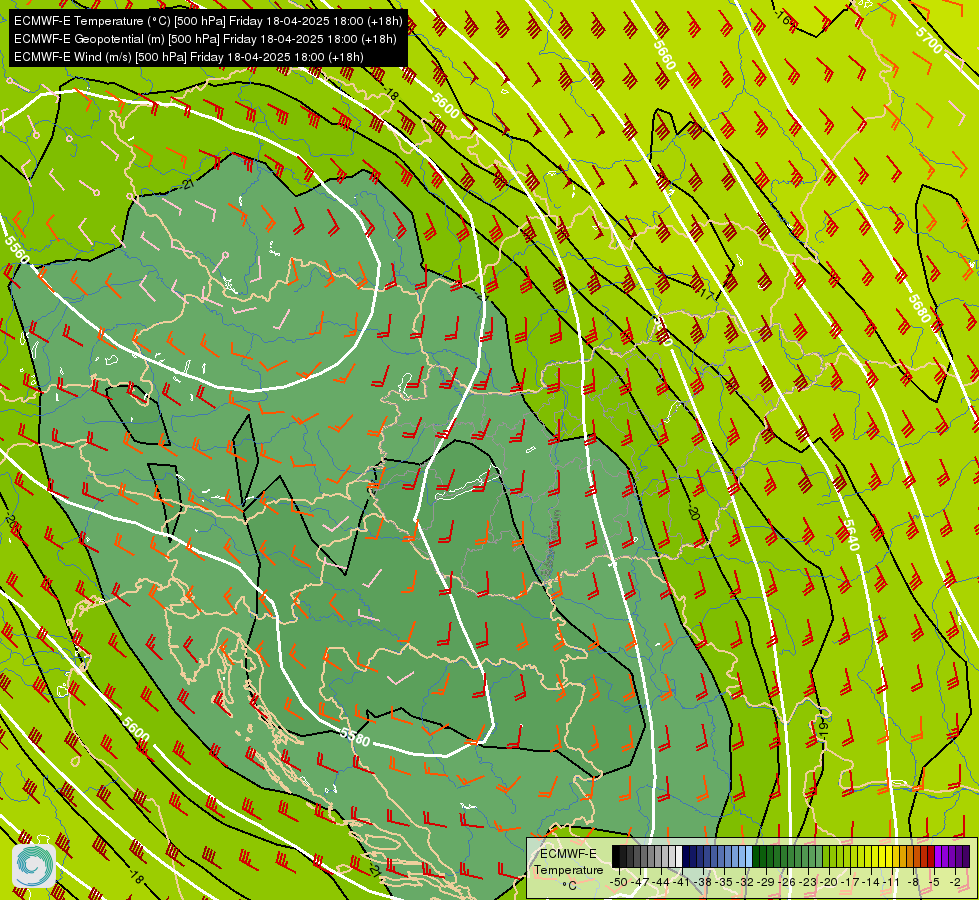Click the -19 isotherm label on the map
The width and height of the screenshot is (979, 900).
pyautogui.click(x=822, y=728)
